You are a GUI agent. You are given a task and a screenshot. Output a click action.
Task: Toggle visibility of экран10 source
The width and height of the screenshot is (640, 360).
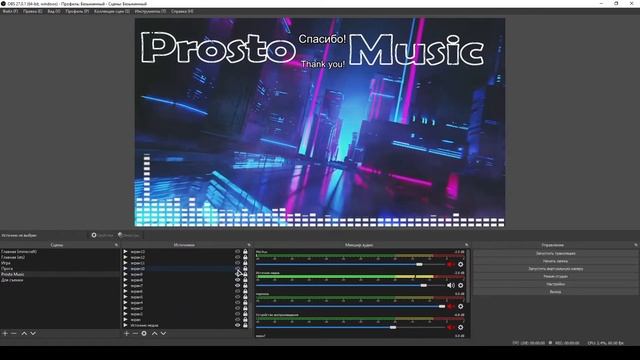tap(238, 269)
